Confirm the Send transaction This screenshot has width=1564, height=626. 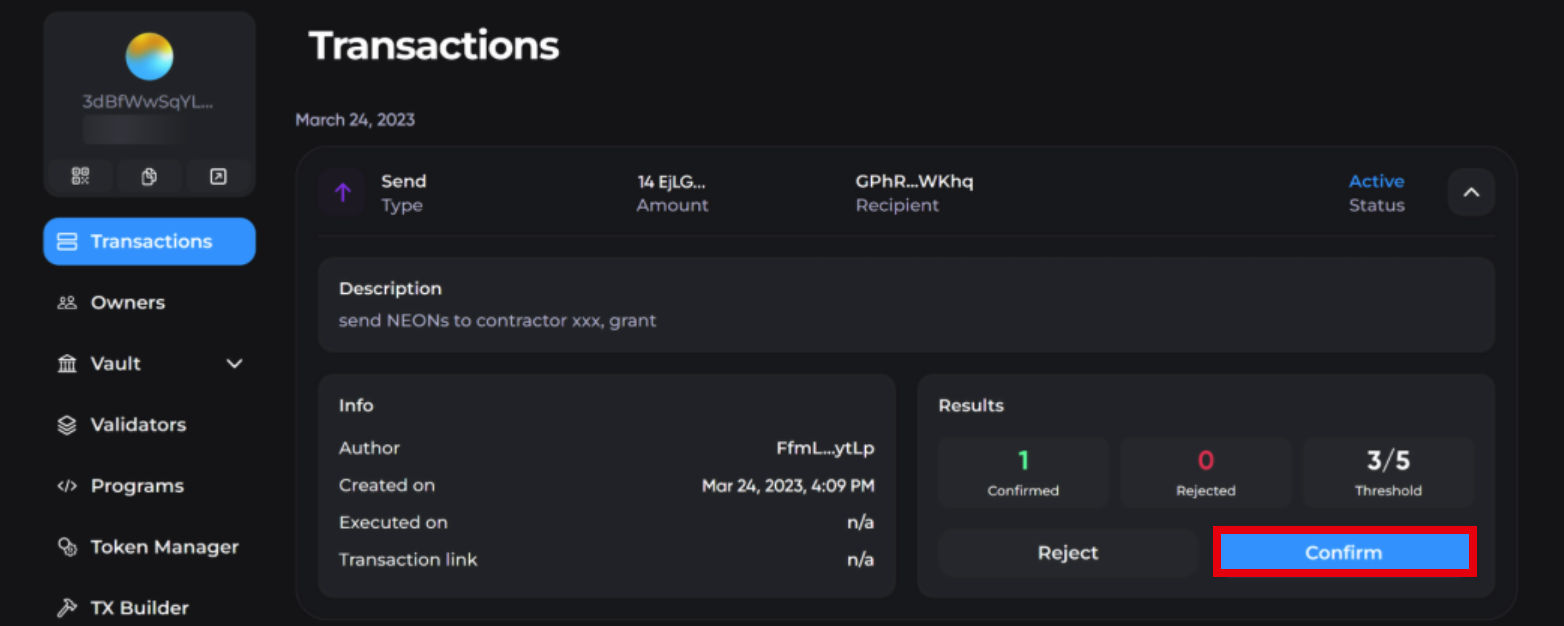point(1344,552)
